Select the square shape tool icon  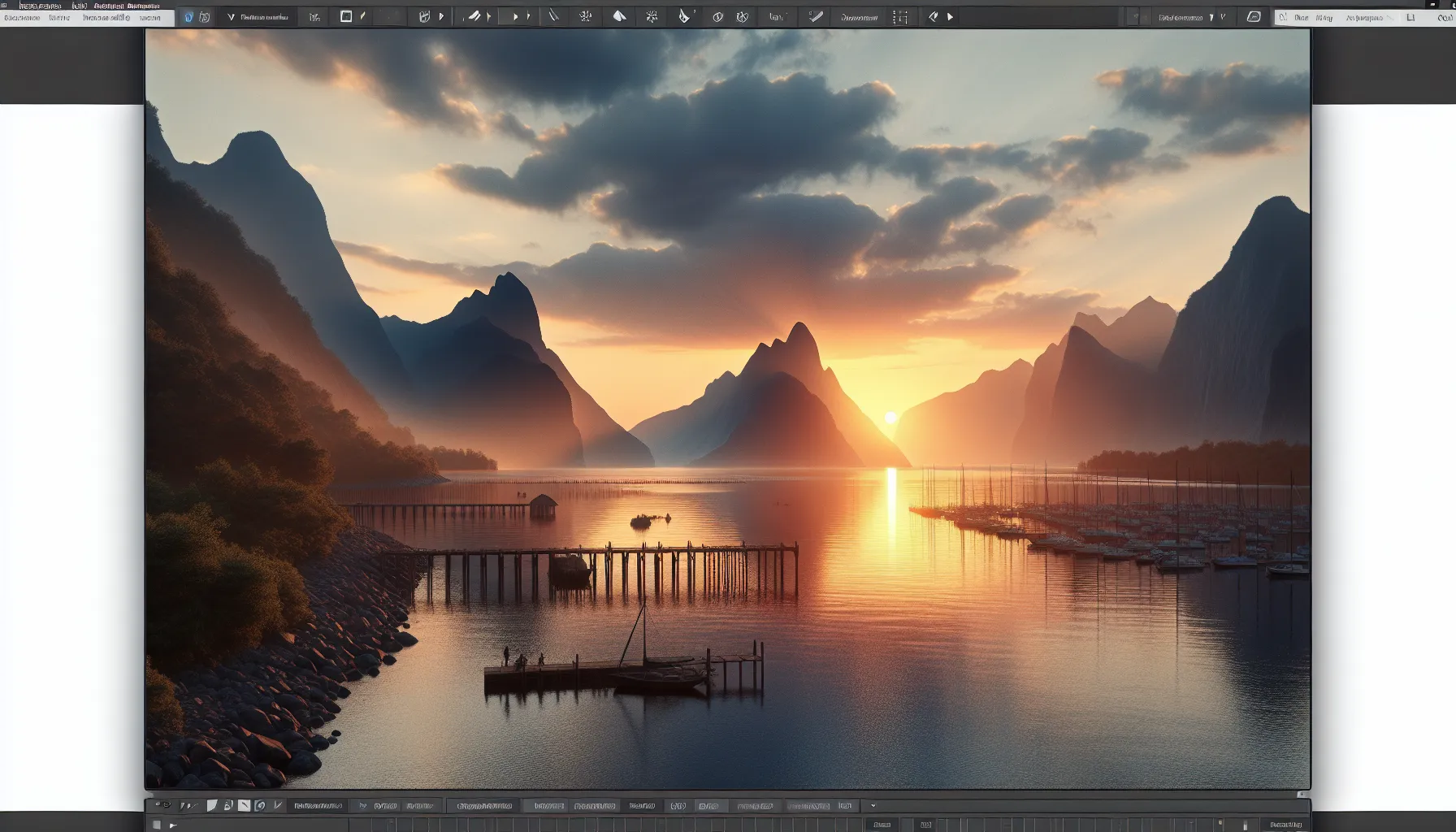[346, 16]
